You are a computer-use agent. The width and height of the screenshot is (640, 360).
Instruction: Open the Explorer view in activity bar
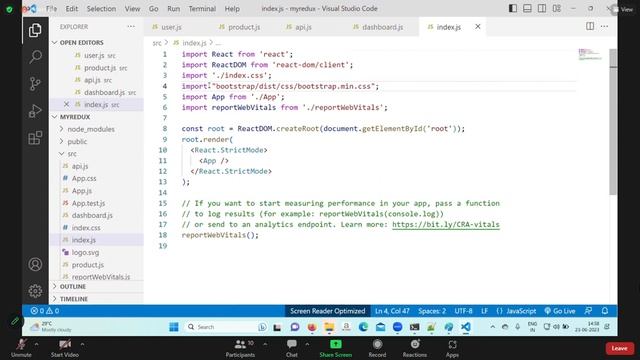[x=35, y=30]
